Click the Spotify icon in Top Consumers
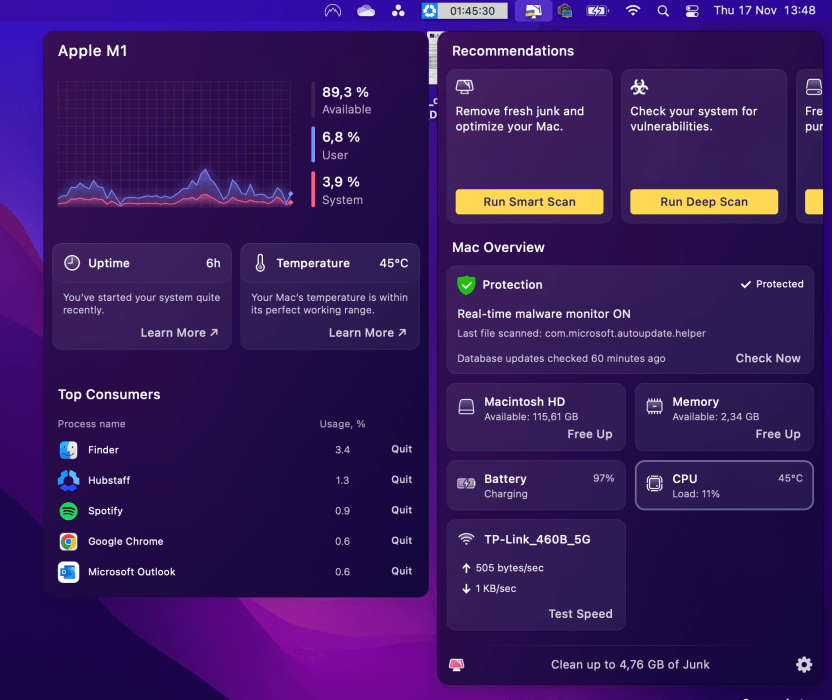 (68, 511)
